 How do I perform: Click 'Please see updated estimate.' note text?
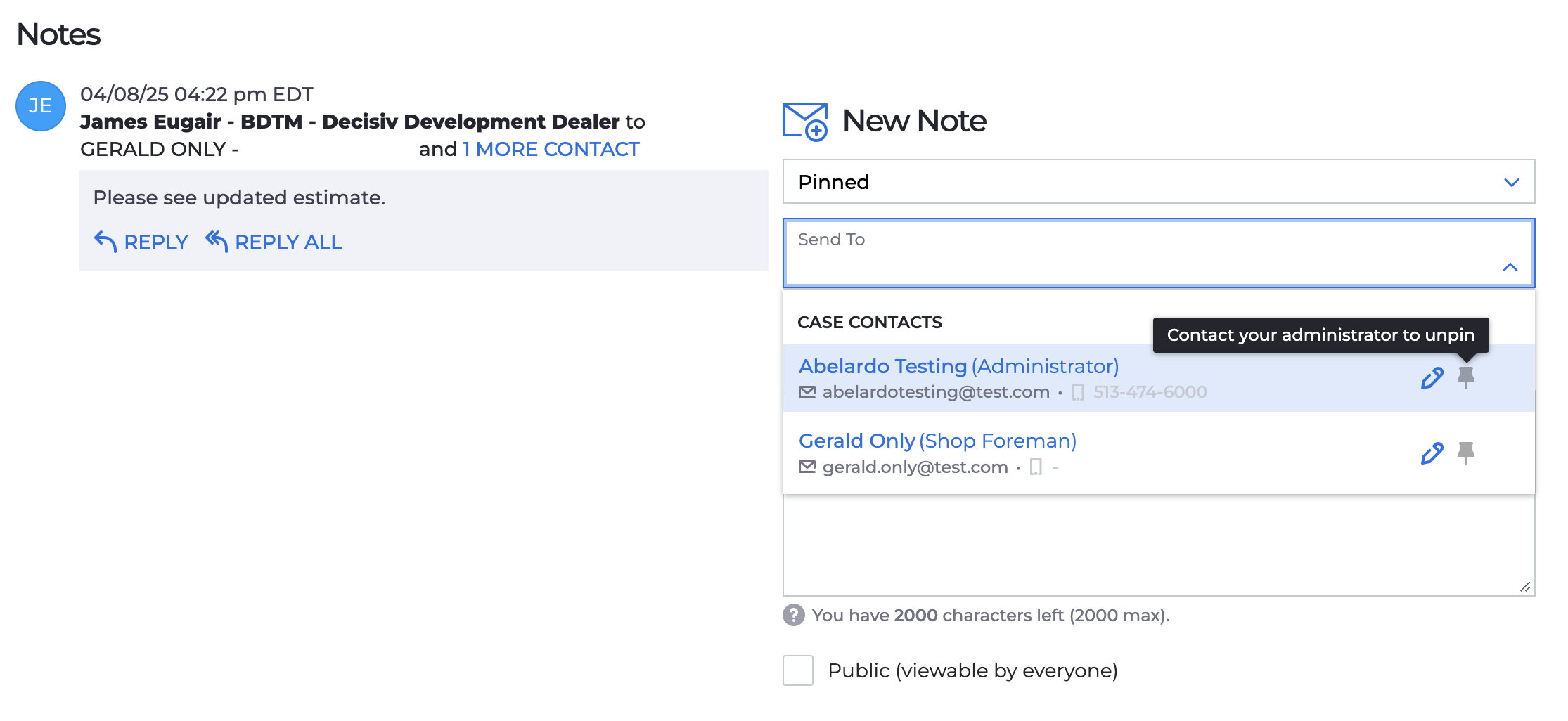(x=239, y=197)
